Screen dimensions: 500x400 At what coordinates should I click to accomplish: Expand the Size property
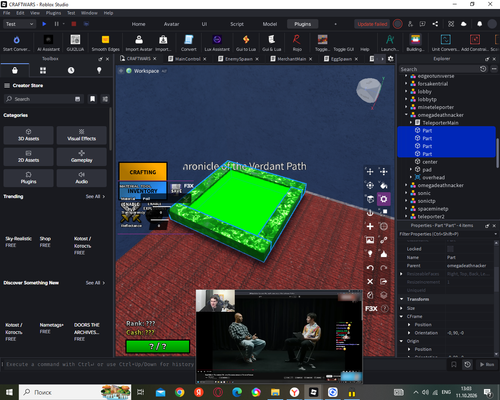401,308
